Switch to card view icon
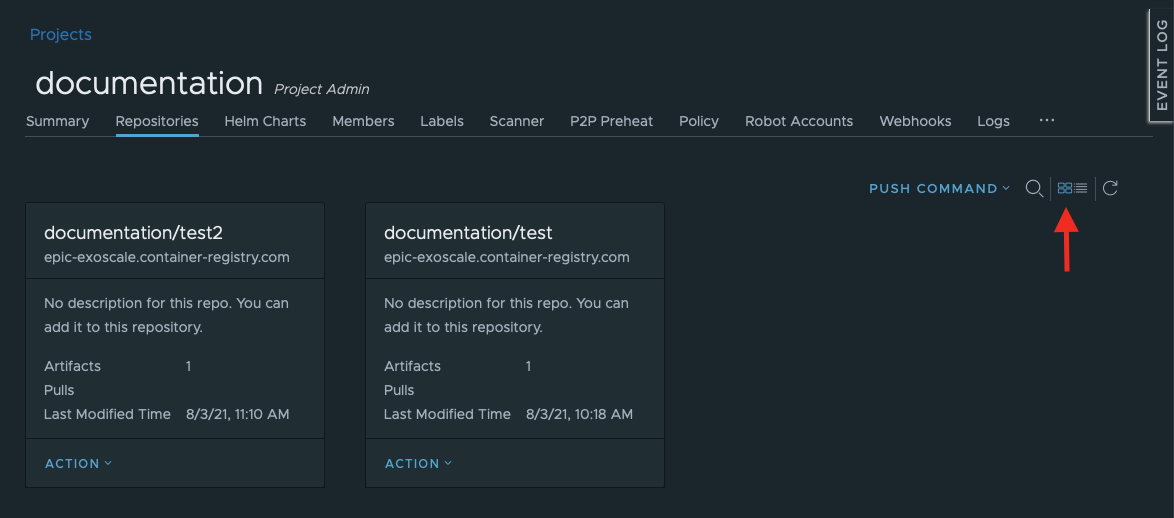This screenshot has height=518, width=1174. click(x=1065, y=189)
